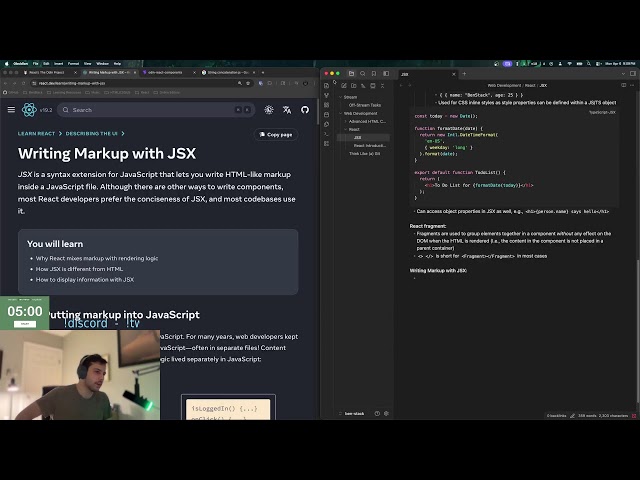This screenshot has height=480, width=640.
Task: Close the JSX tab in Obsidian
Action: [453, 74]
